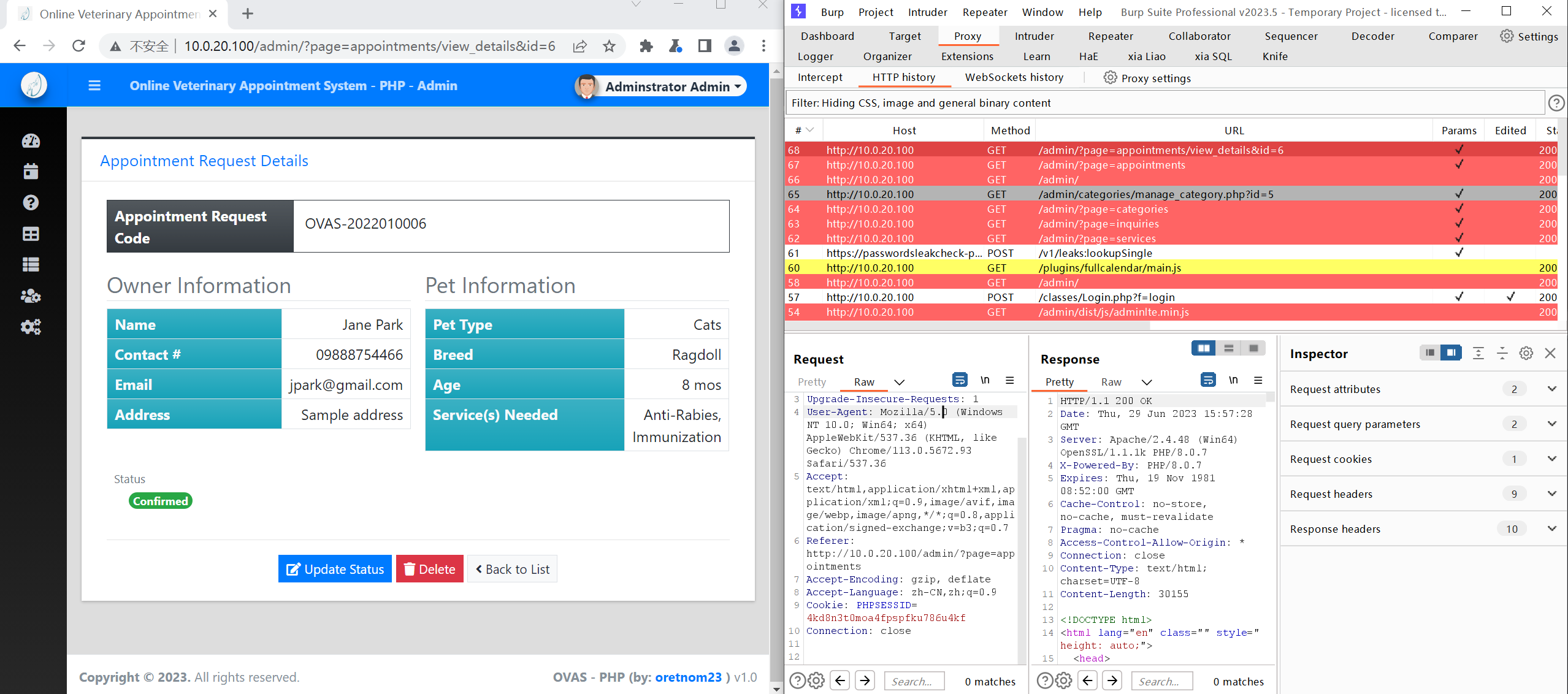The height and width of the screenshot is (694, 1568).
Task: Select Pretty tab in Request panel
Action: click(812, 382)
